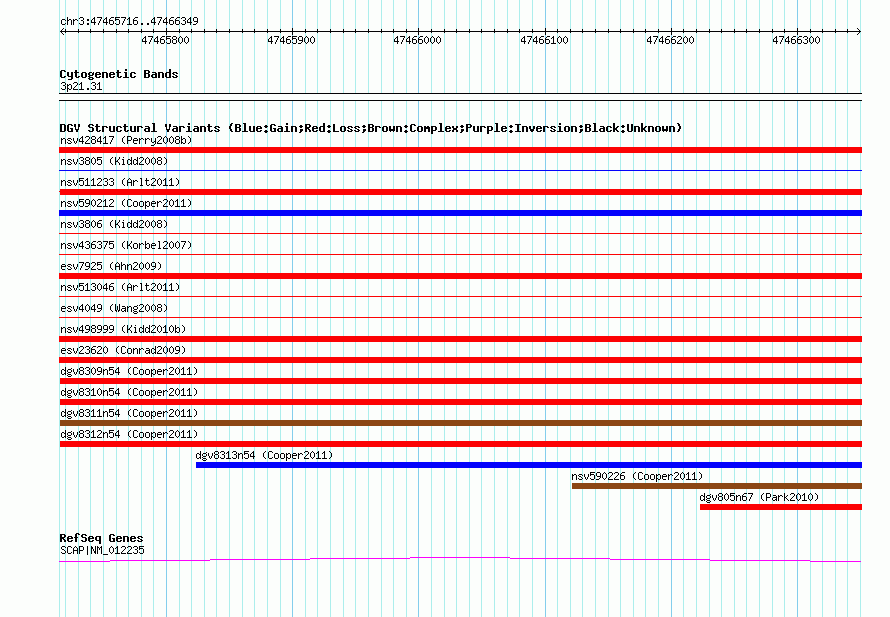This screenshot has height=617, width=890.
Task: Select the 3p21.31 band label
Action: (81, 86)
